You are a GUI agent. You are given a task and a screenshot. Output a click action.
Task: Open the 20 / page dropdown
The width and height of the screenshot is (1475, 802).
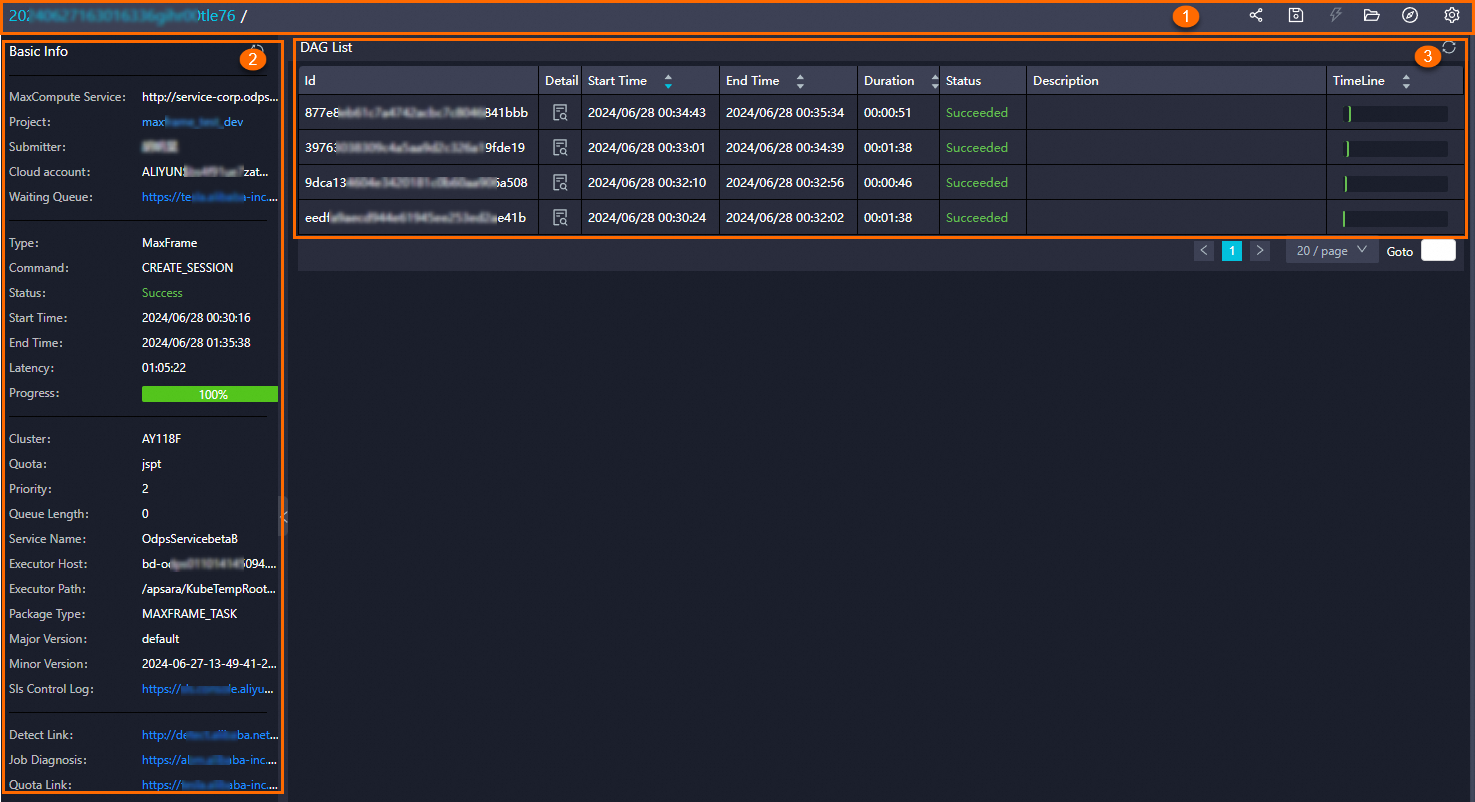[x=1332, y=251]
